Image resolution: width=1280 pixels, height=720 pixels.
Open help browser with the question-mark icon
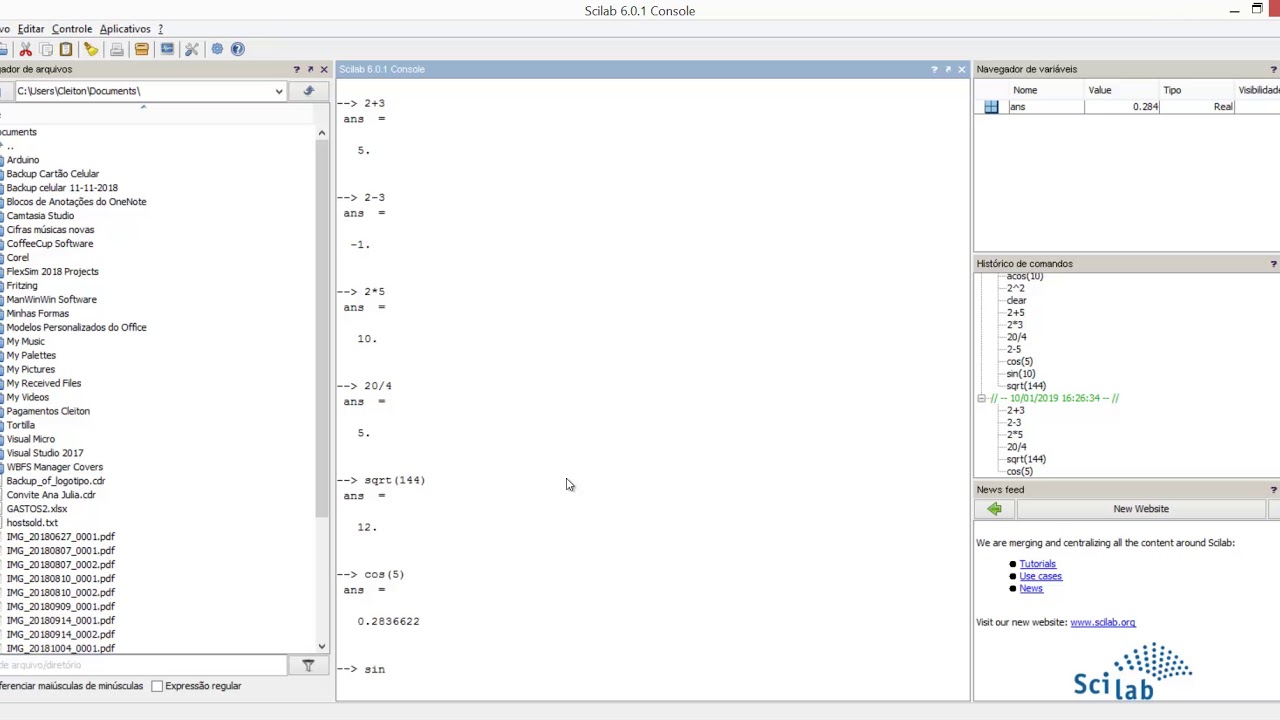(x=238, y=49)
